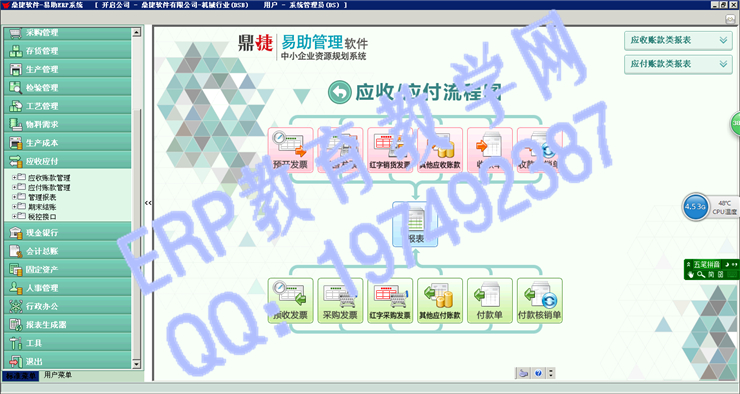This screenshot has width=740, height=394.
Task: Click the sidebar scrollbar down arrow
Action: point(136,364)
